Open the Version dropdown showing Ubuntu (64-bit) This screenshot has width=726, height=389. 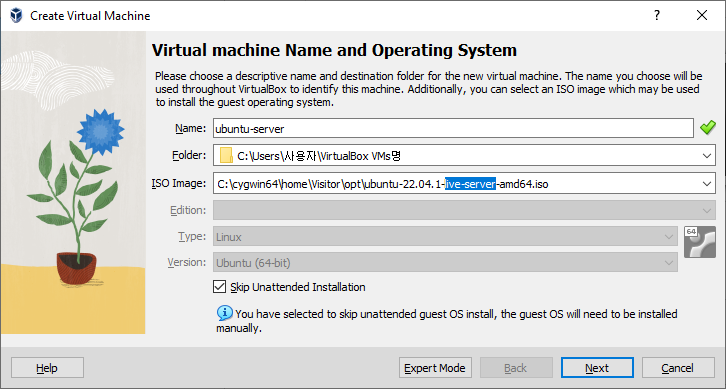[x=445, y=263]
